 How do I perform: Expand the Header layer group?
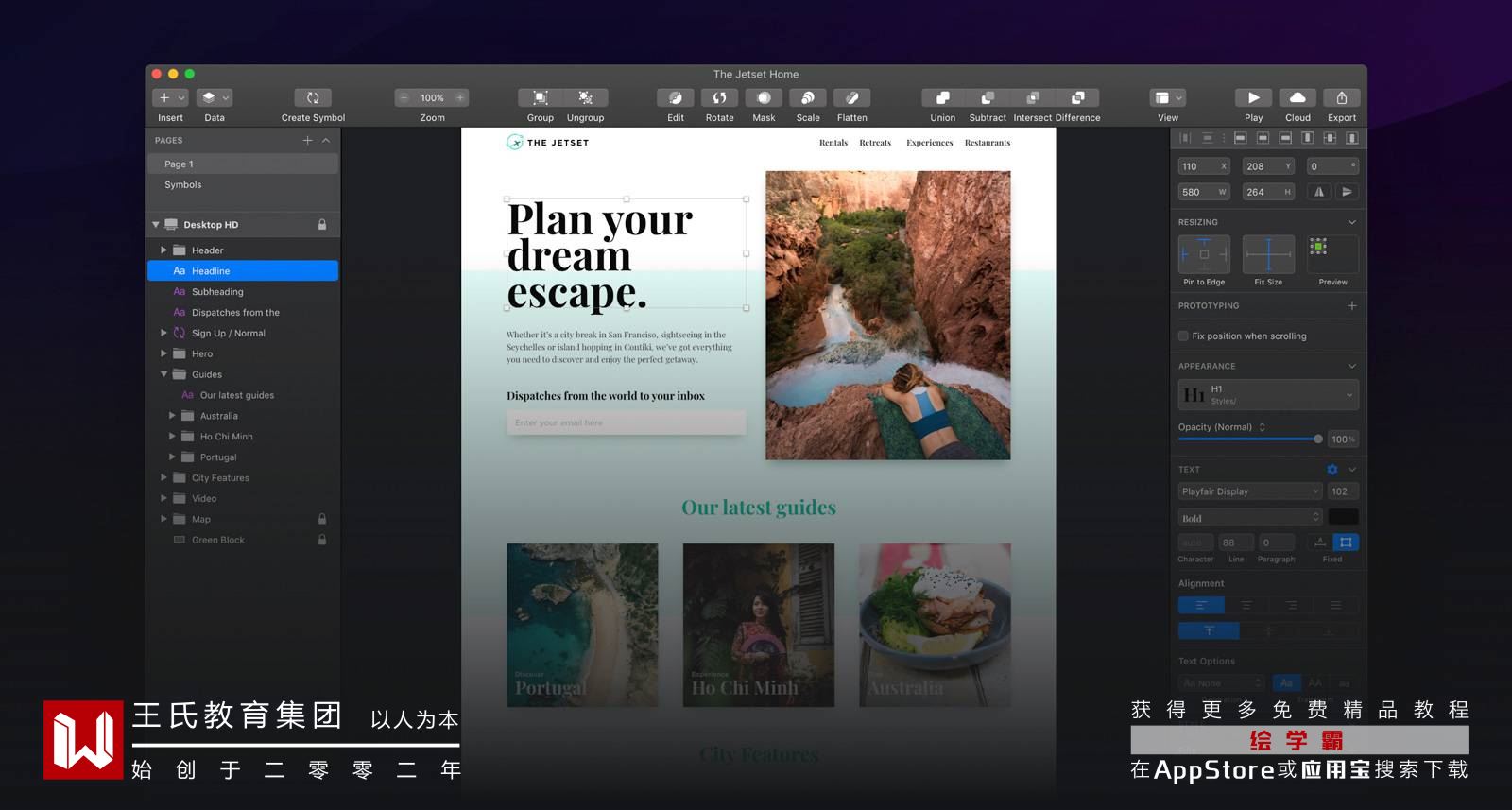pyautogui.click(x=163, y=250)
